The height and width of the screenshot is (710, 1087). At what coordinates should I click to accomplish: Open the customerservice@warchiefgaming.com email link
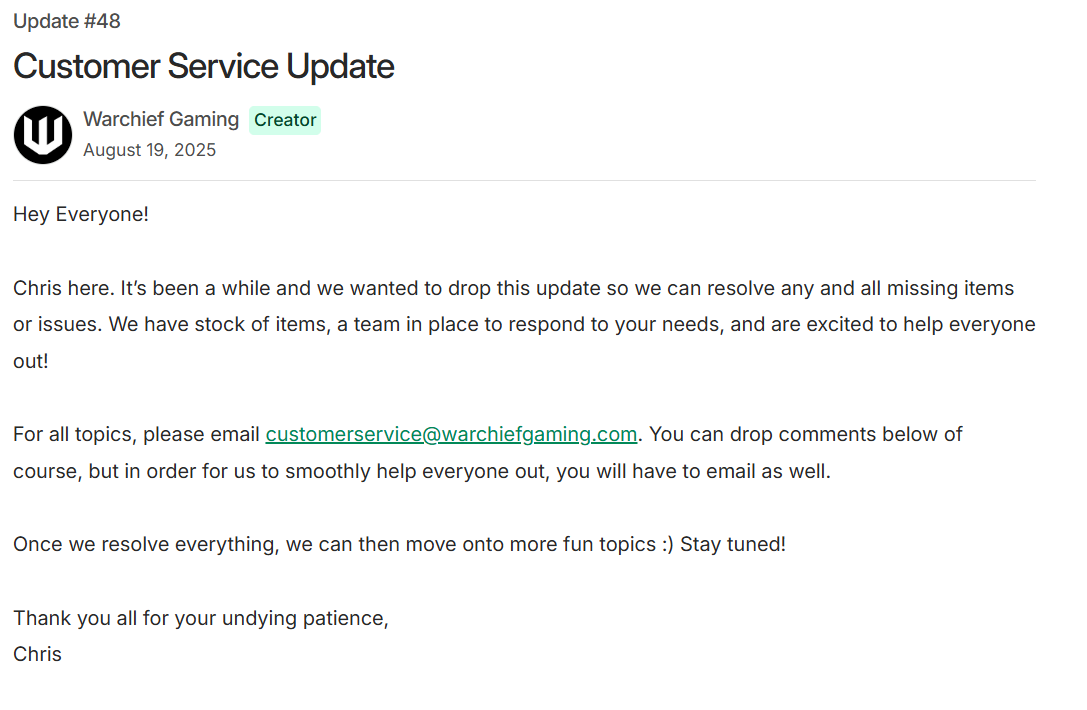pyautogui.click(x=451, y=434)
